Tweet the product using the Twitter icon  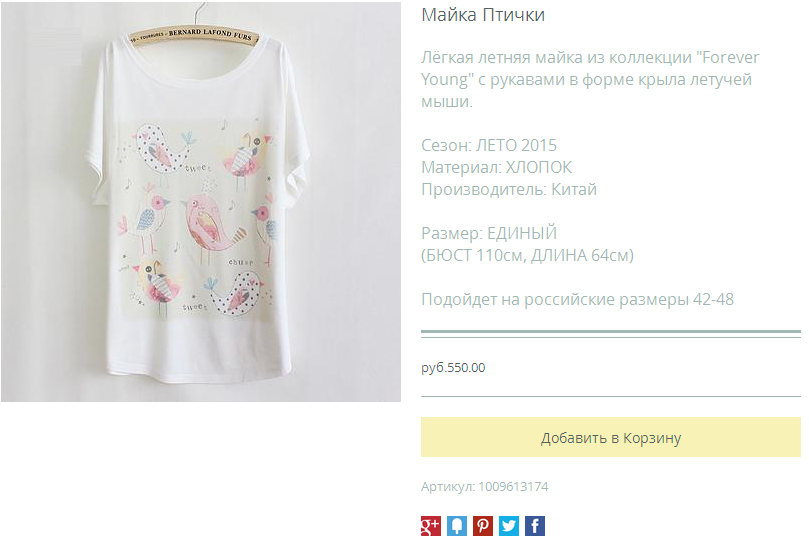tap(509, 525)
